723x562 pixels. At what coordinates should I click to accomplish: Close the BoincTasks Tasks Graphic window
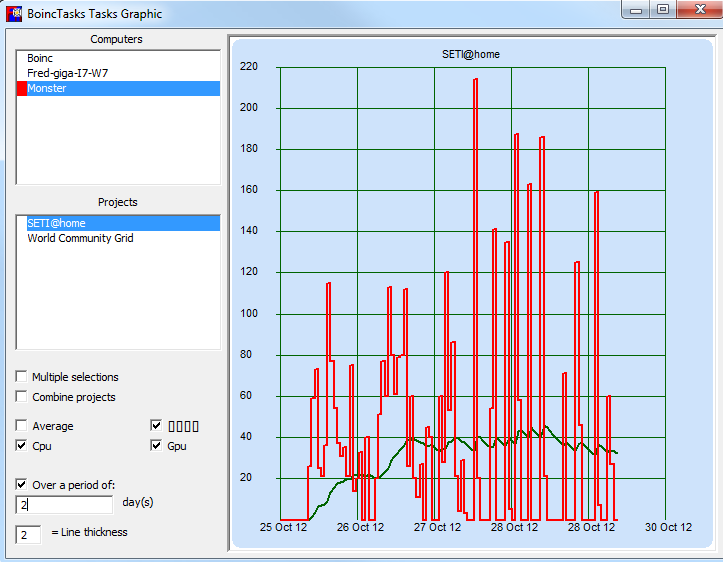(700, 10)
